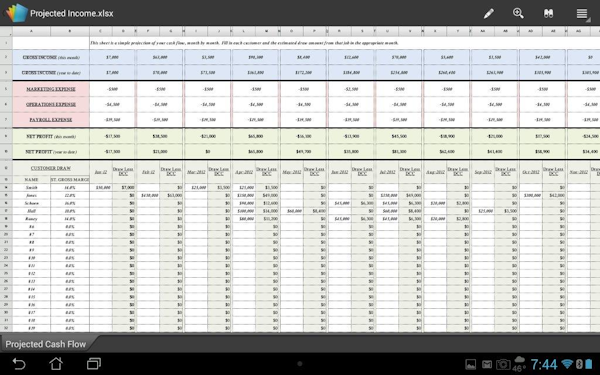
Task: Select the $14,000 draw cell in Hall row
Action: coord(267,211)
